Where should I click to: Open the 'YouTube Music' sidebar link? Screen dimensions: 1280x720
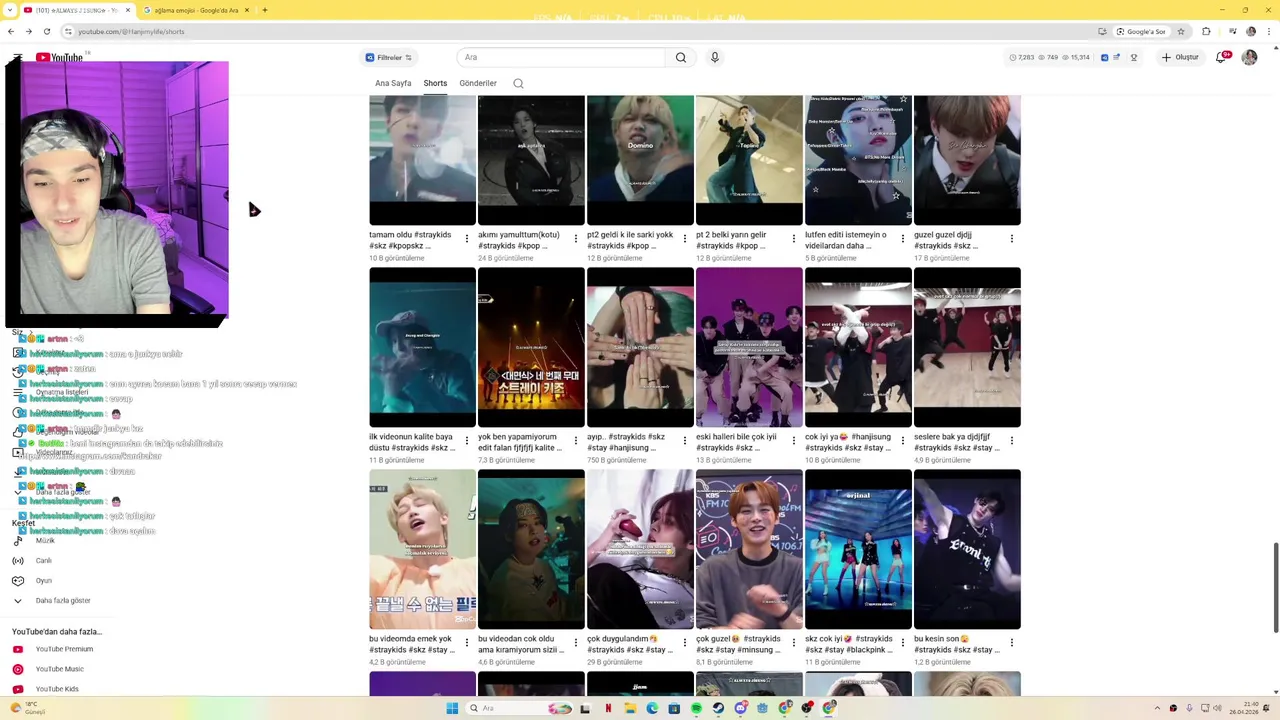60,669
